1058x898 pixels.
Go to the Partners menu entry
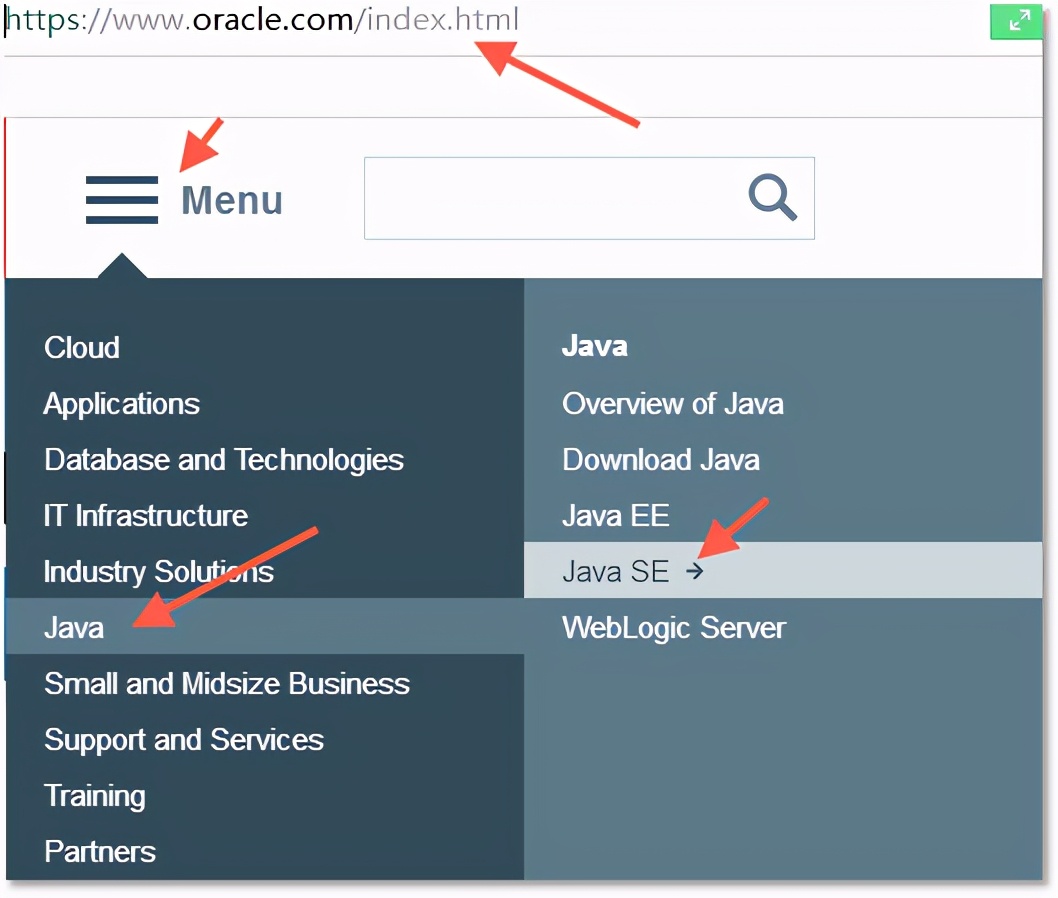point(100,852)
